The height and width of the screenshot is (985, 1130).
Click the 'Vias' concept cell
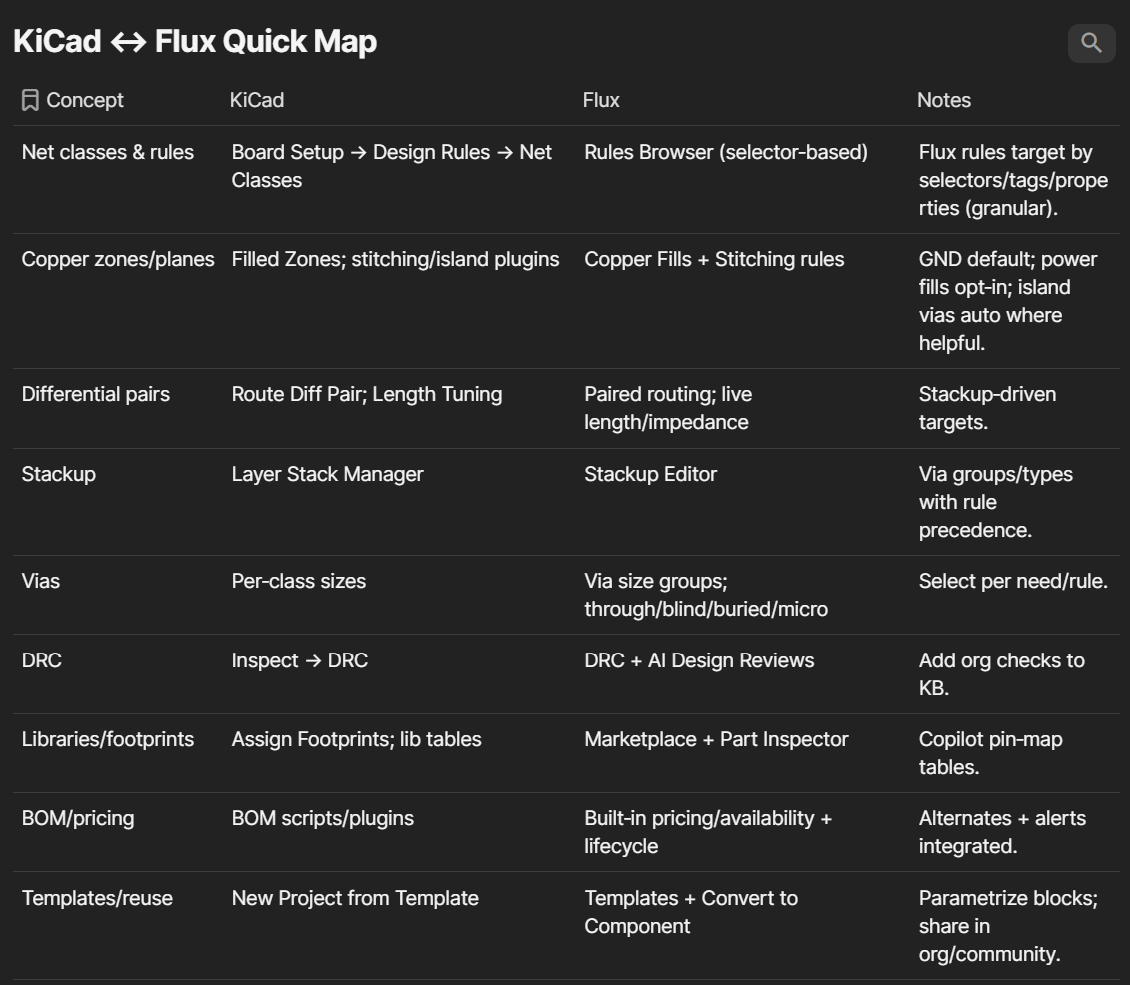click(40, 581)
